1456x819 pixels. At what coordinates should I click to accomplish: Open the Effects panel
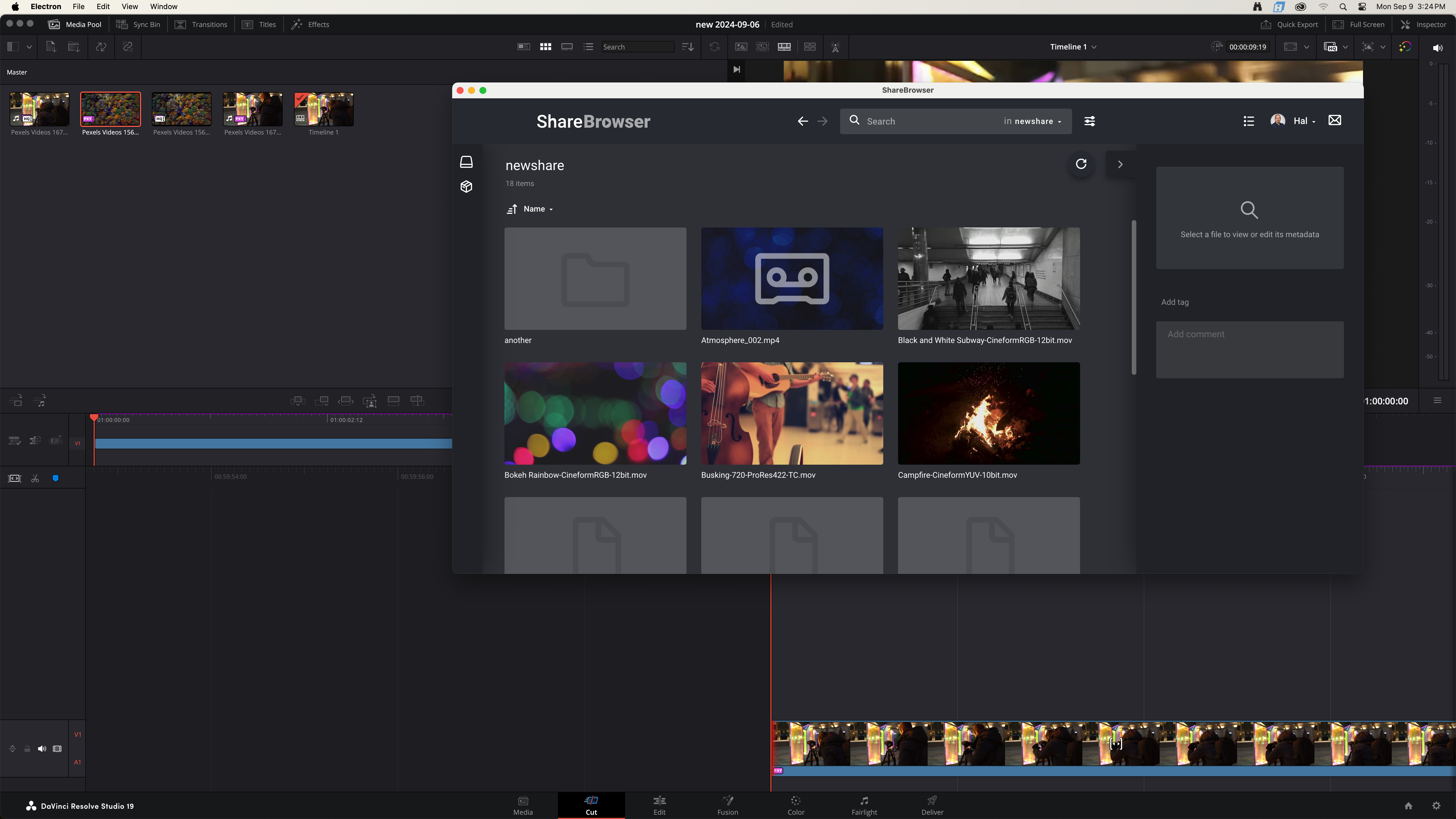coord(310,24)
